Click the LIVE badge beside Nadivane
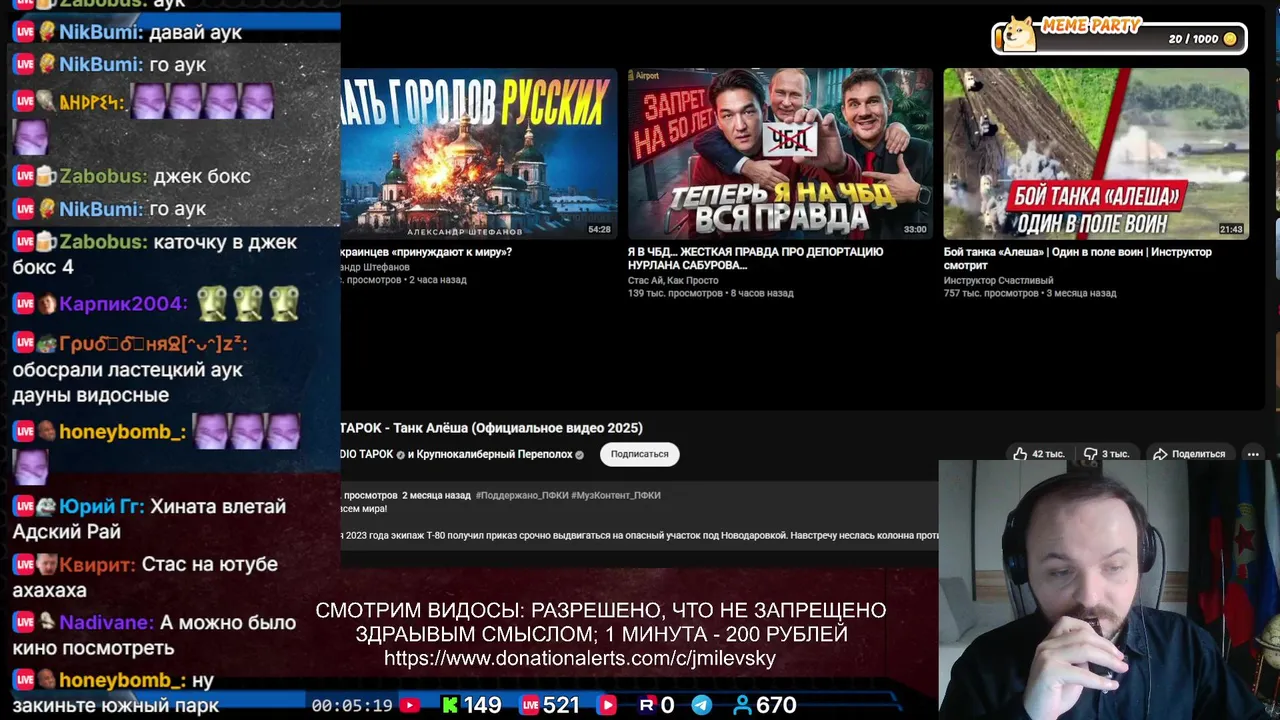The height and width of the screenshot is (720, 1280). [24, 623]
